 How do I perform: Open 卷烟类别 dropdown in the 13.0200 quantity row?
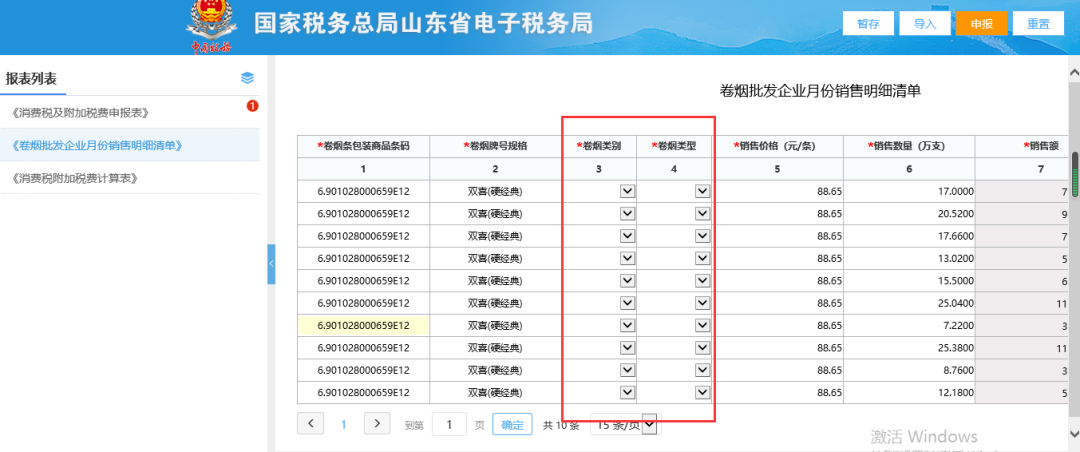click(x=627, y=258)
